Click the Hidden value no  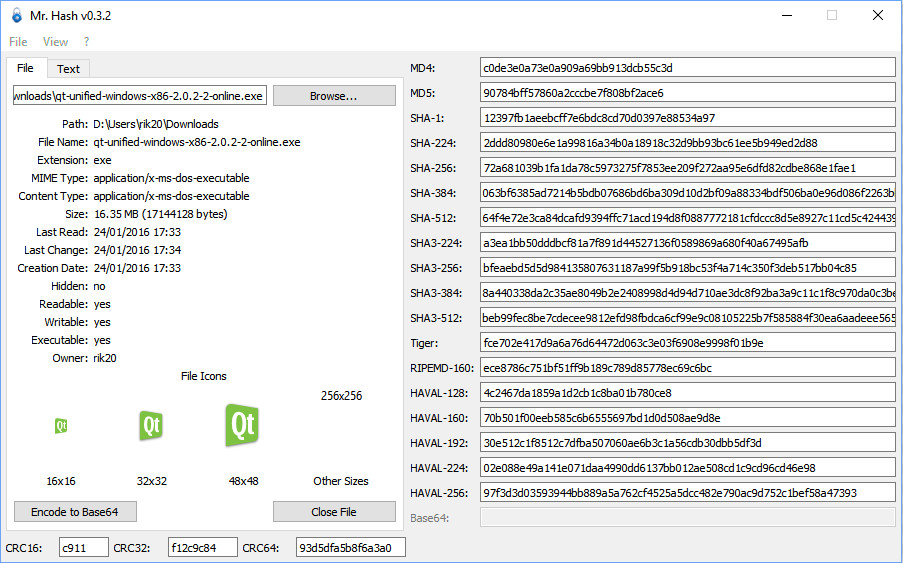pyautogui.click(x=99, y=286)
